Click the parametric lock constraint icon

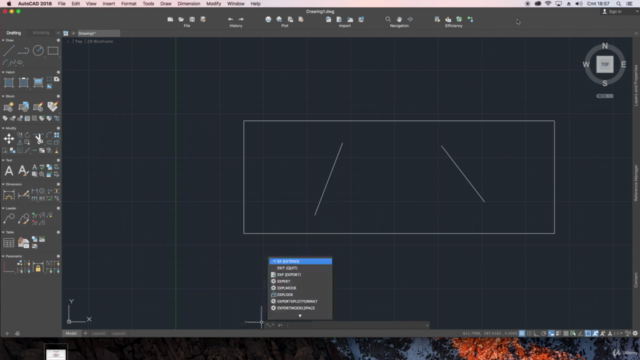point(38,268)
